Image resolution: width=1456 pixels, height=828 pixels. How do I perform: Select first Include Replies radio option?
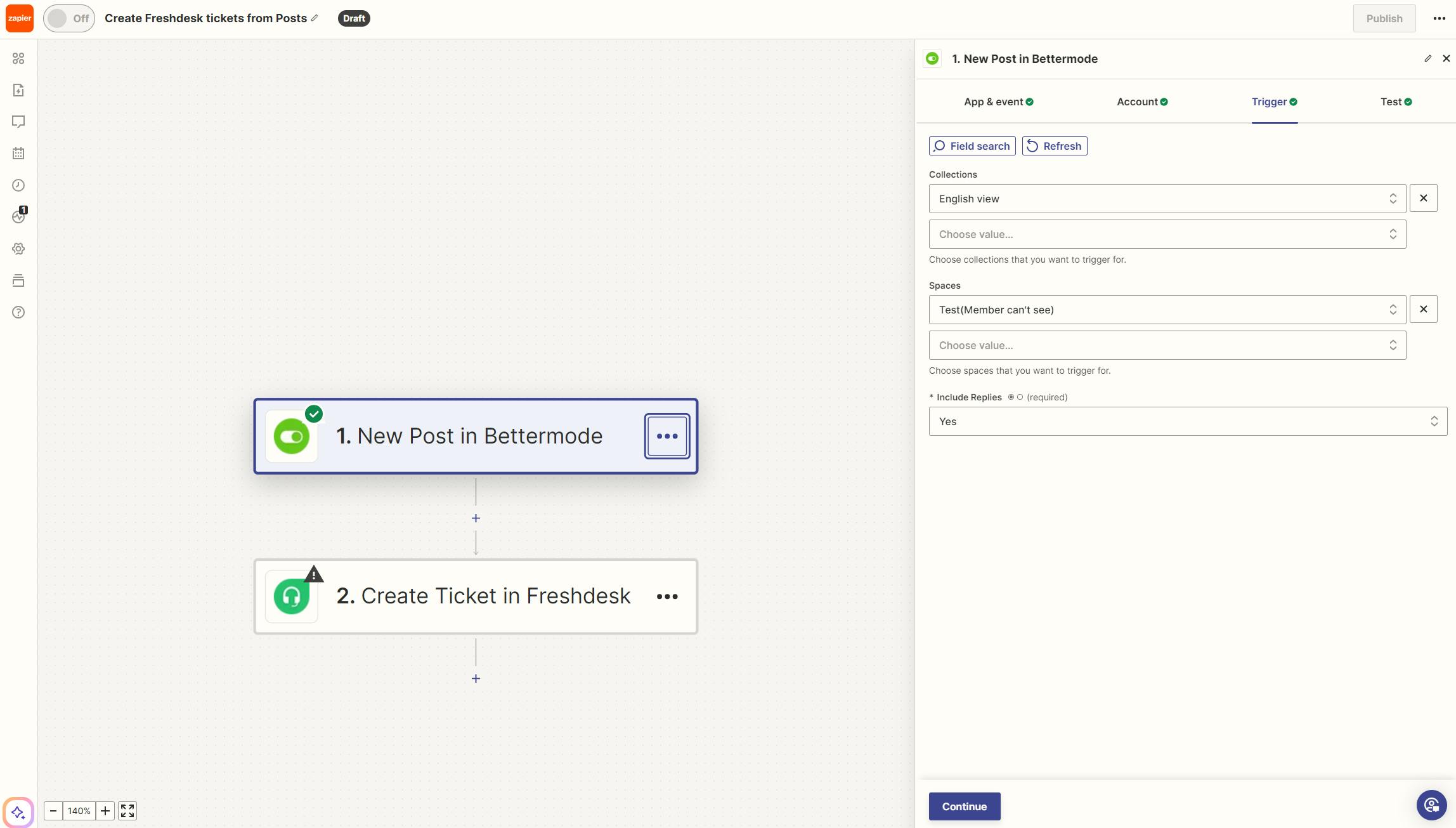click(x=1011, y=397)
